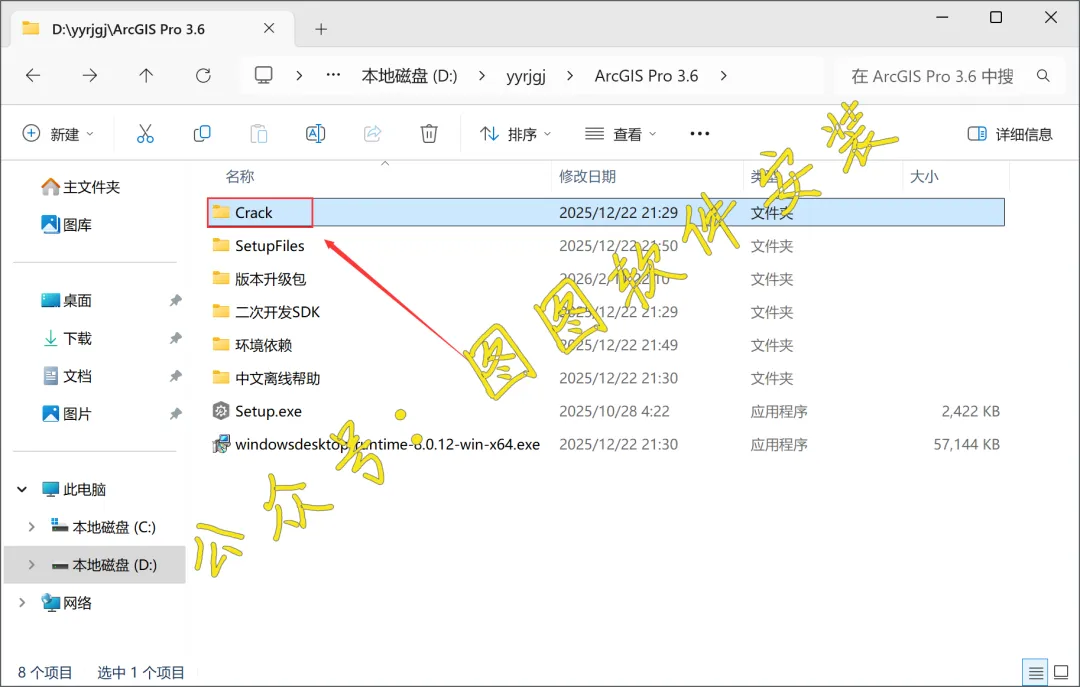Expand 网络 tree node
Screen dimensions: 1080x687
[22, 603]
